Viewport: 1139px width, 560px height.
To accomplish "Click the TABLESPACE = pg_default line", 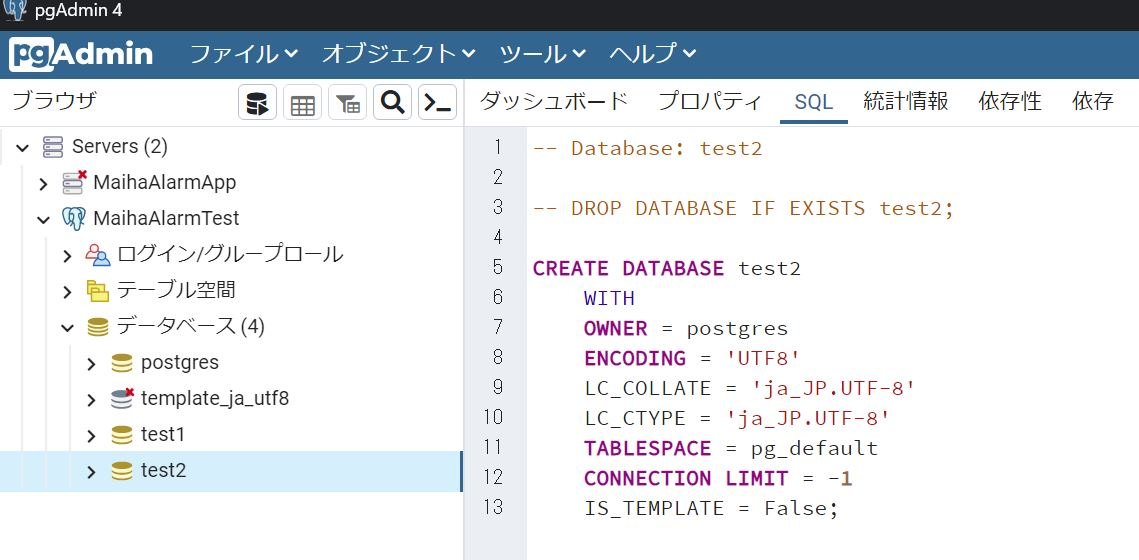I will click(x=731, y=448).
